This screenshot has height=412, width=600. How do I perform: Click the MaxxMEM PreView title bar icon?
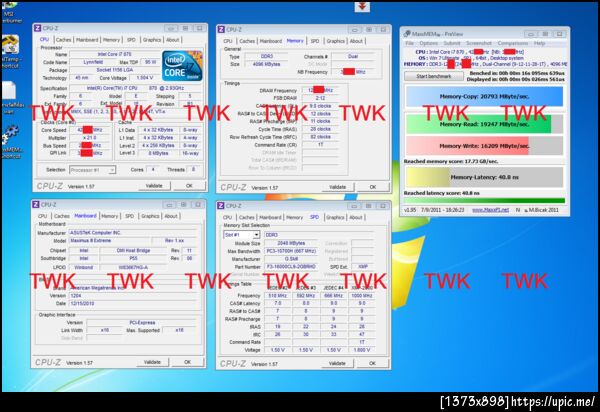pyautogui.click(x=407, y=34)
